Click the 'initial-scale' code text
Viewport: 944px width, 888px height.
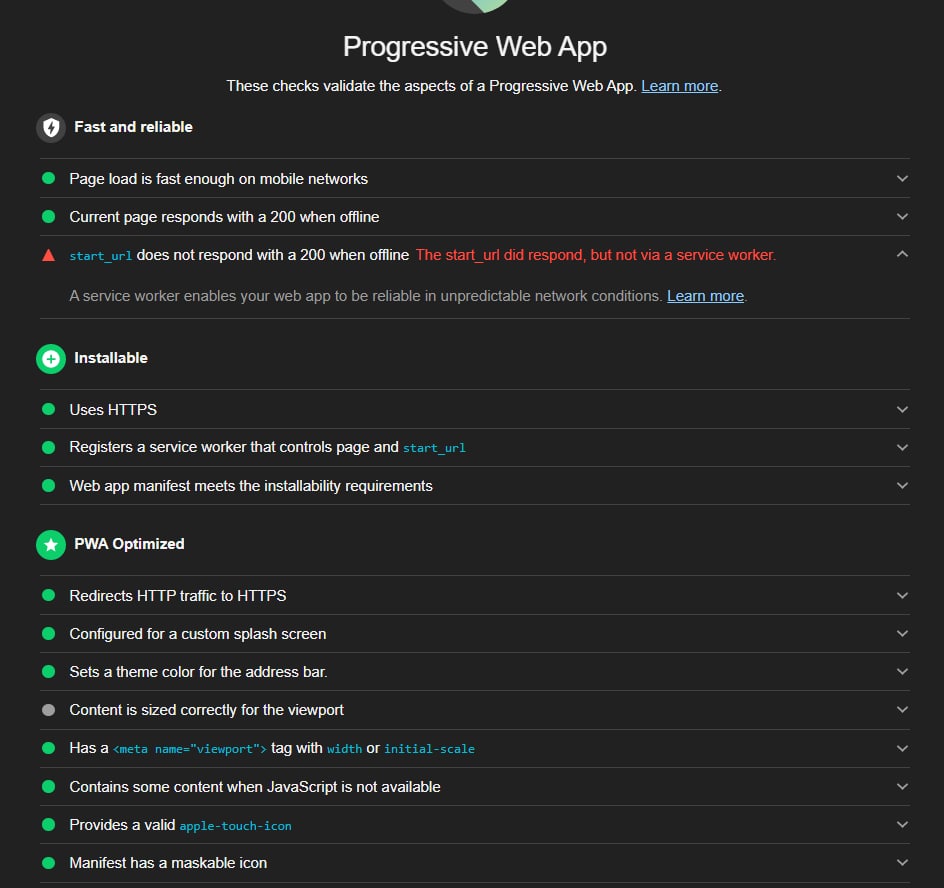click(x=429, y=749)
